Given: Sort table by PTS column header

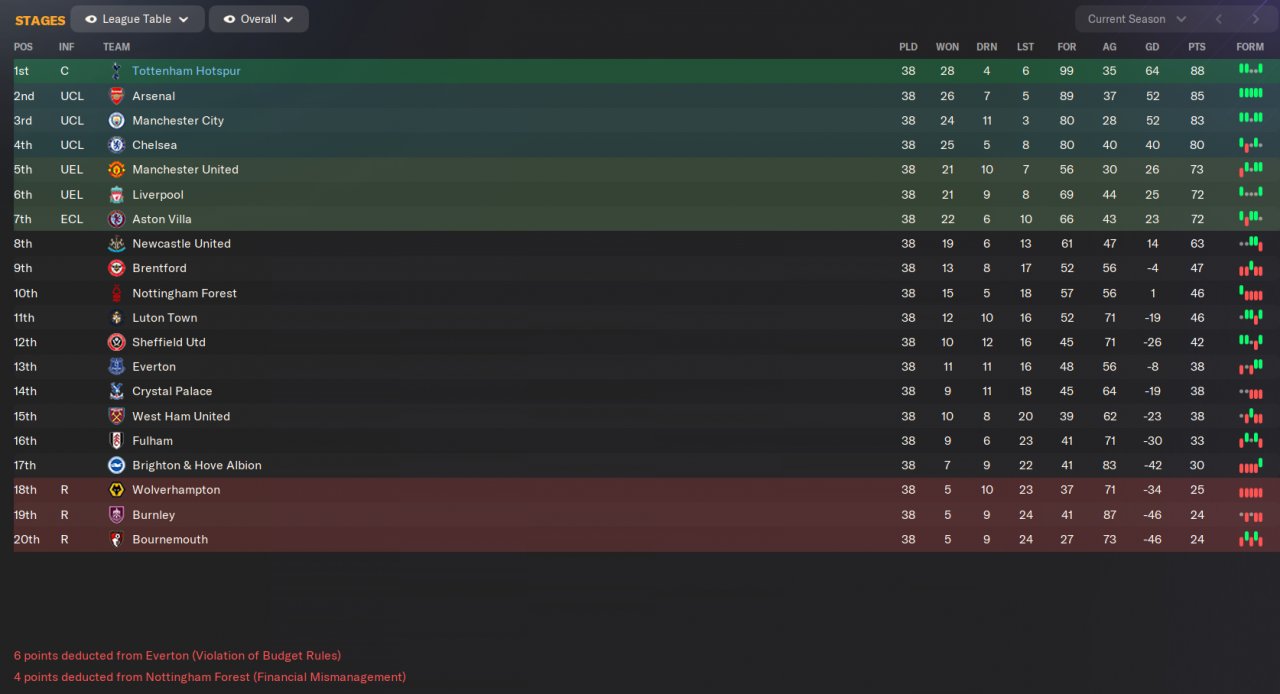Looking at the screenshot, I should pyautogui.click(x=1196, y=47).
